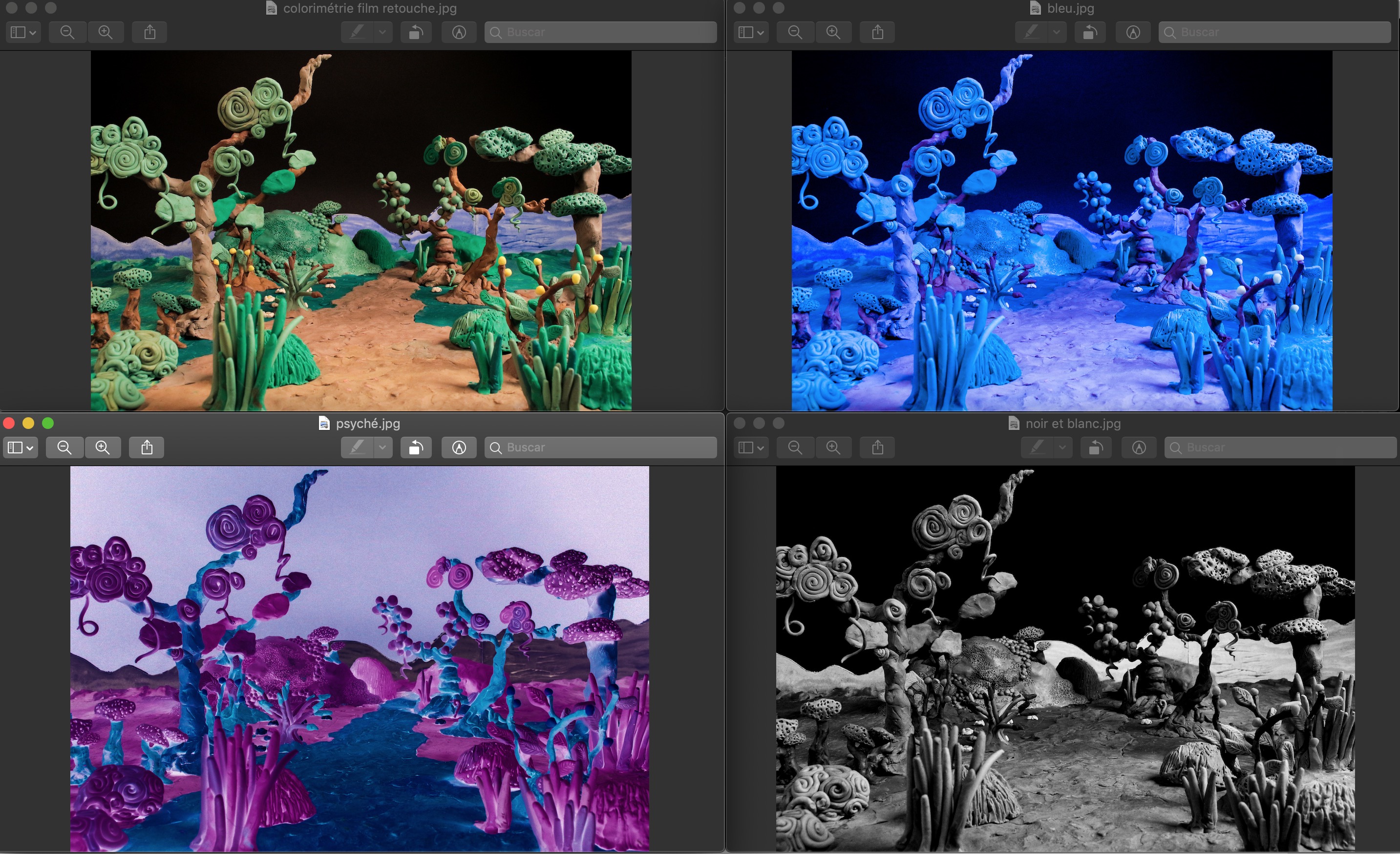Image resolution: width=1400 pixels, height=854 pixels.
Task: Zoom in on the bleu.jpg image
Action: (833, 32)
